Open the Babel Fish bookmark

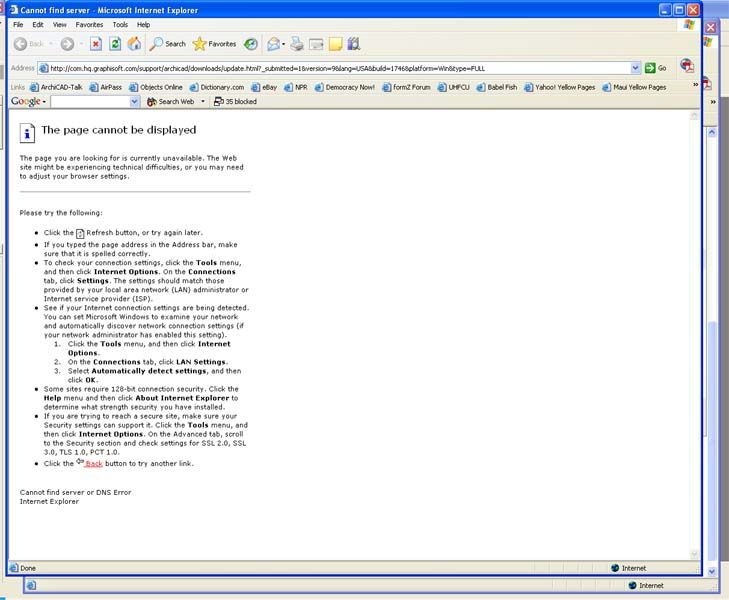click(x=497, y=87)
